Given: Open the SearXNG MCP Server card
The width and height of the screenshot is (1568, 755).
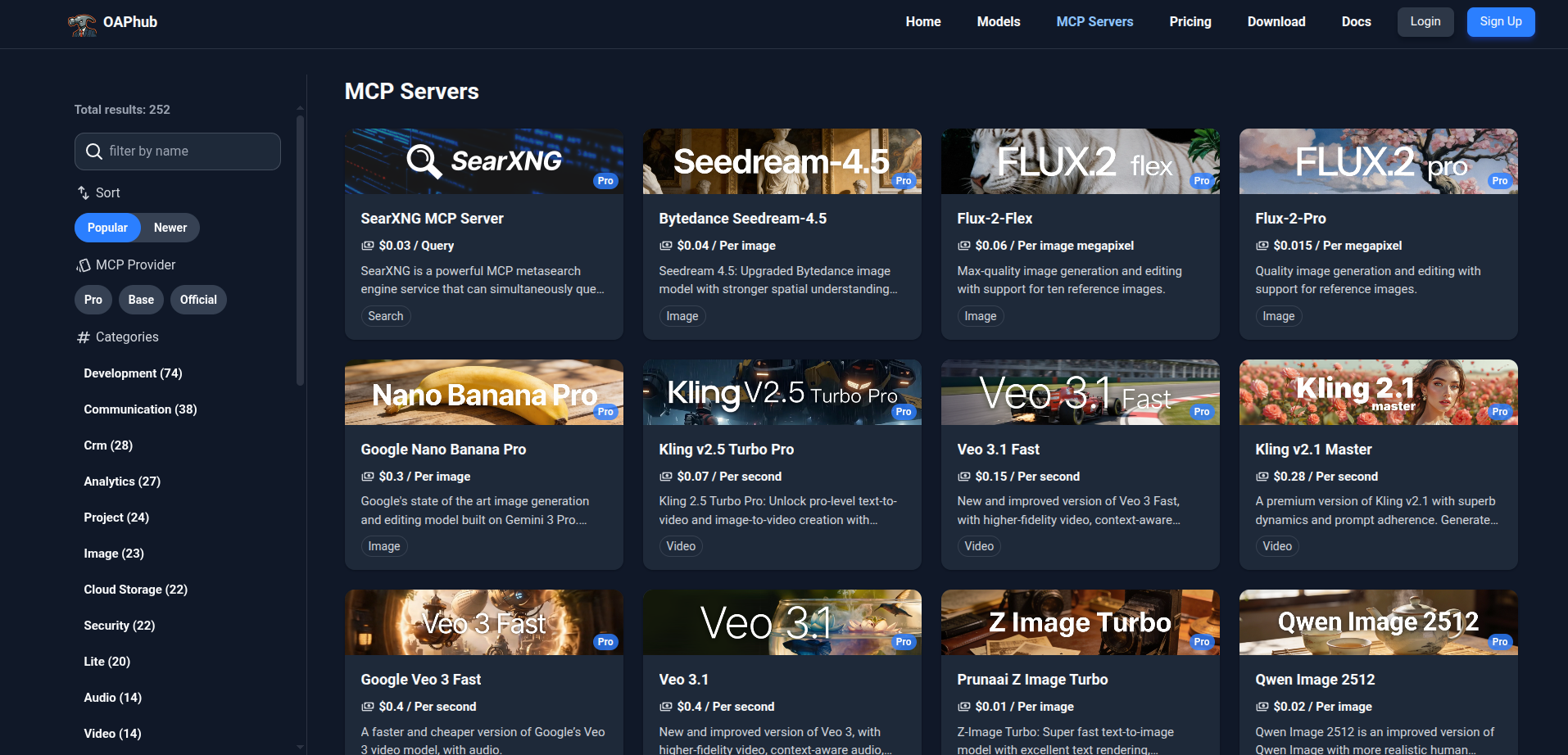Looking at the screenshot, I should point(483,234).
